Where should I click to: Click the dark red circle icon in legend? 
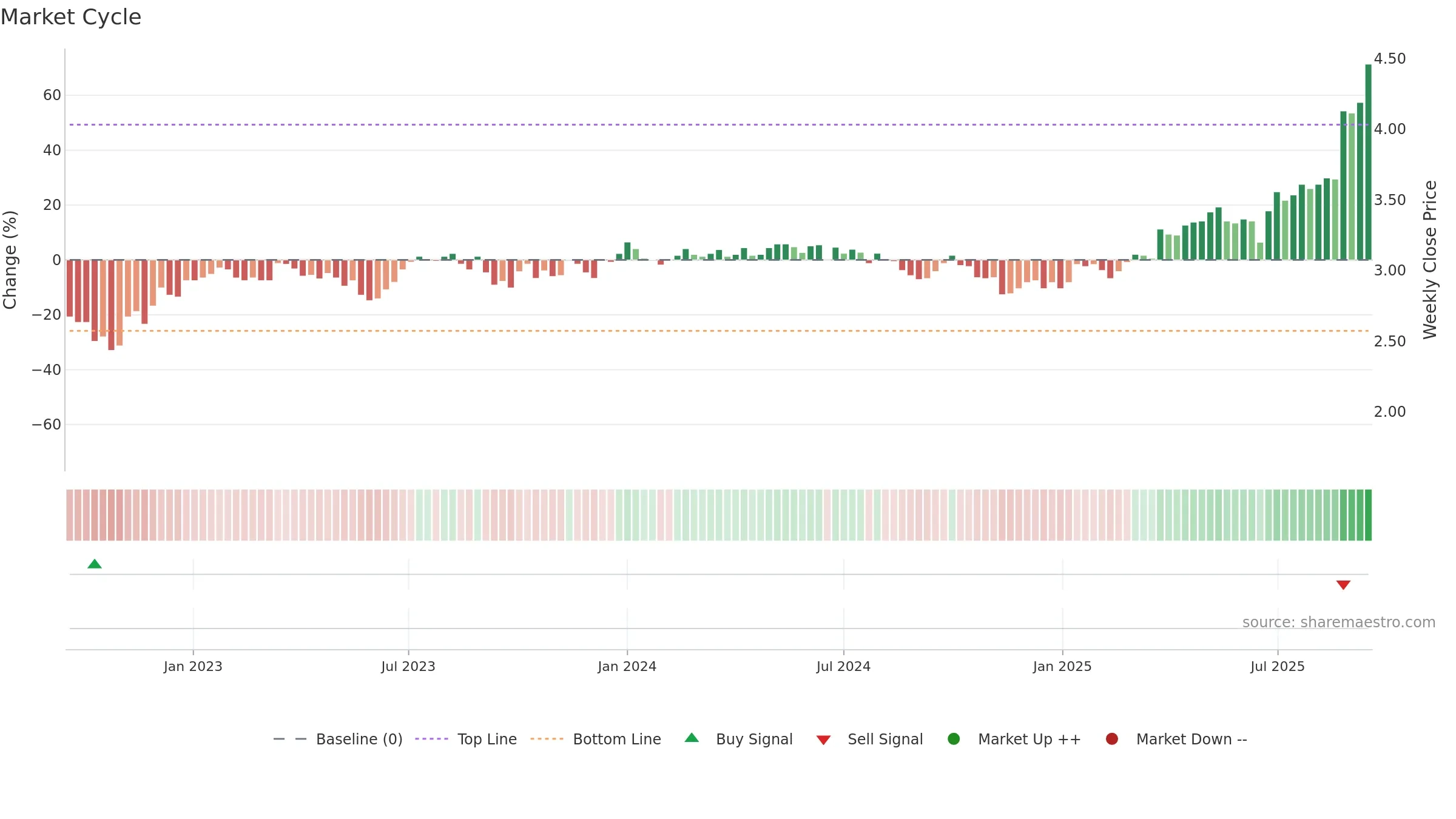1112,739
